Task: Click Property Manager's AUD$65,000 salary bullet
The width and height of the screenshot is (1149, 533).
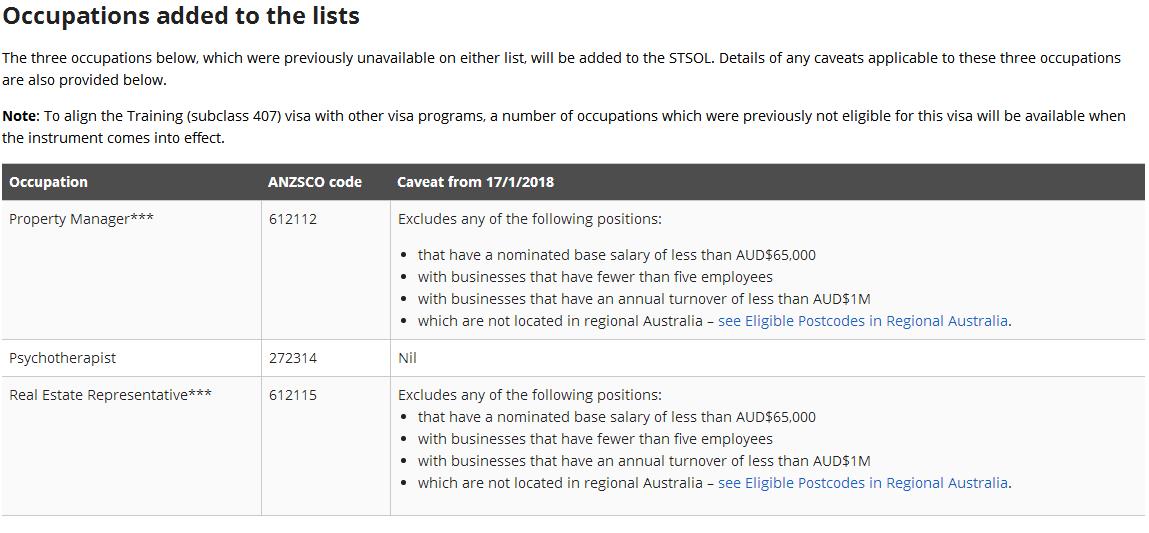Action: tap(616, 255)
